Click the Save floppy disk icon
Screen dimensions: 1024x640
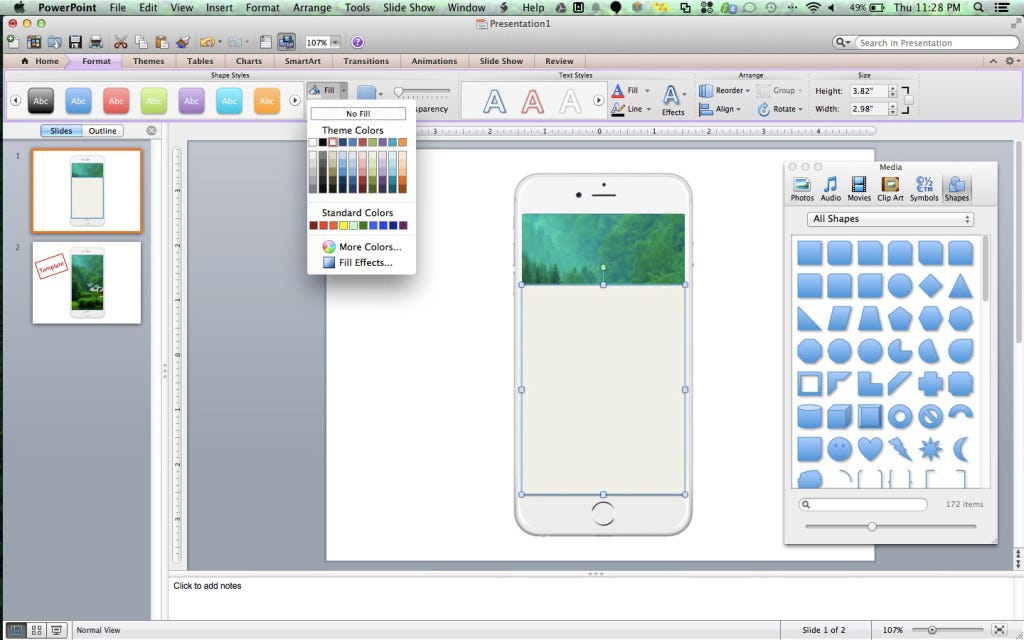click(x=75, y=42)
